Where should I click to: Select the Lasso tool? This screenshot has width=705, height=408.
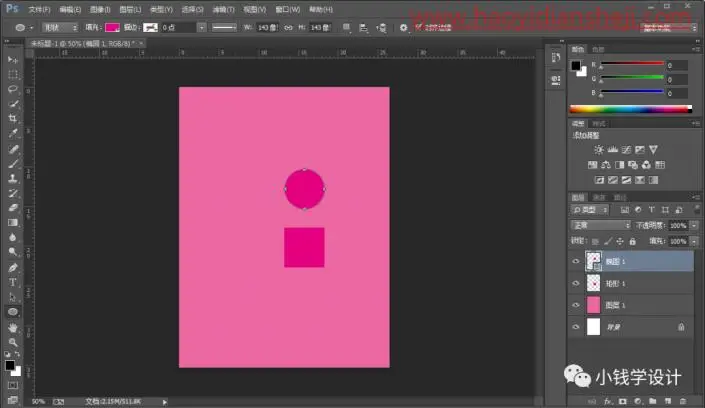point(13,89)
